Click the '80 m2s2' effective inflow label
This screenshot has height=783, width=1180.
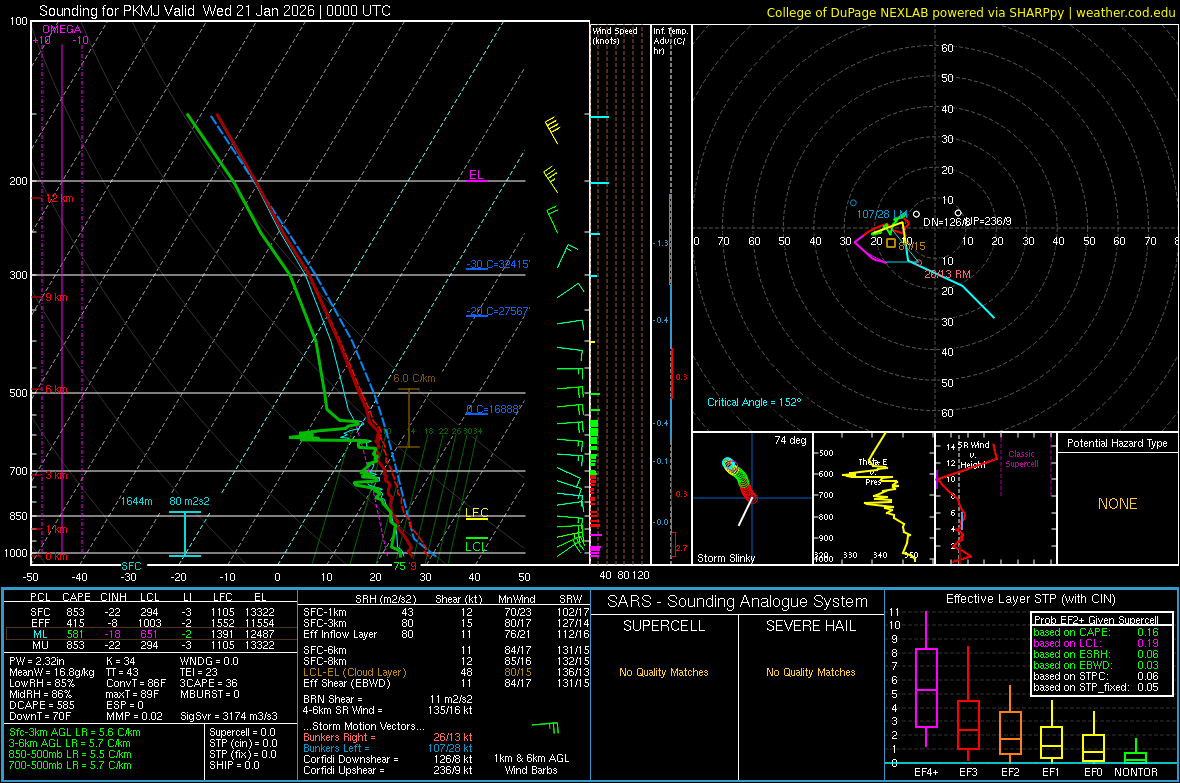click(190, 501)
